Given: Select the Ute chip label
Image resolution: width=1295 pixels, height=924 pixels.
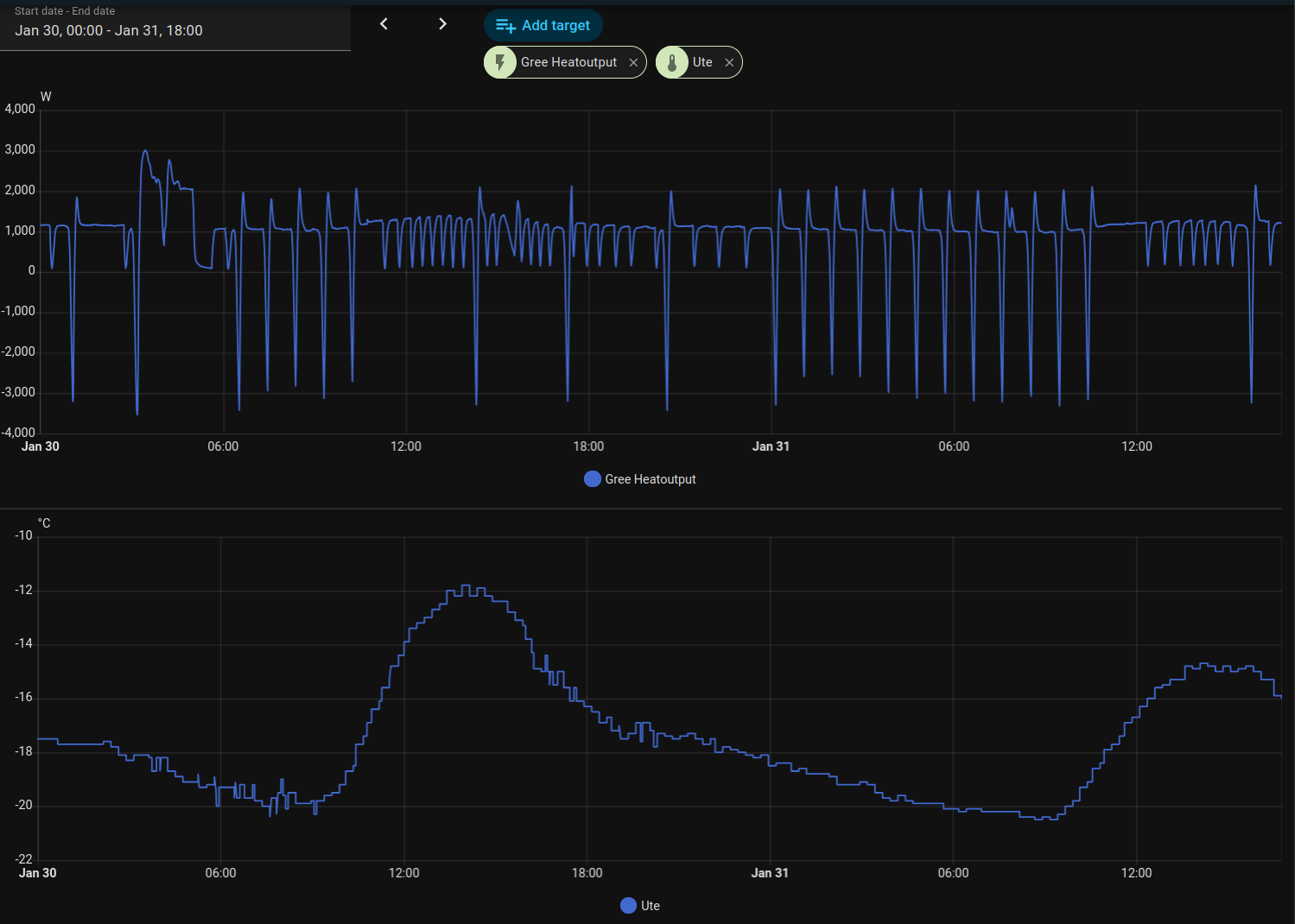Looking at the screenshot, I should (702, 62).
